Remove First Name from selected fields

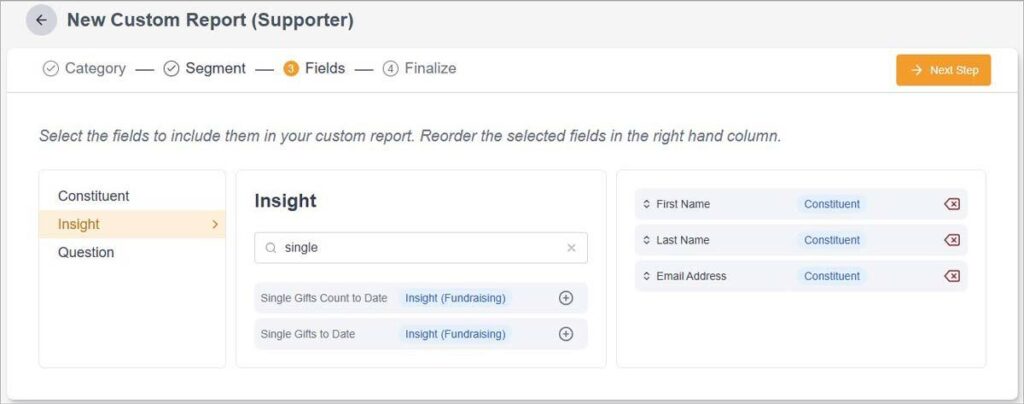click(952, 204)
